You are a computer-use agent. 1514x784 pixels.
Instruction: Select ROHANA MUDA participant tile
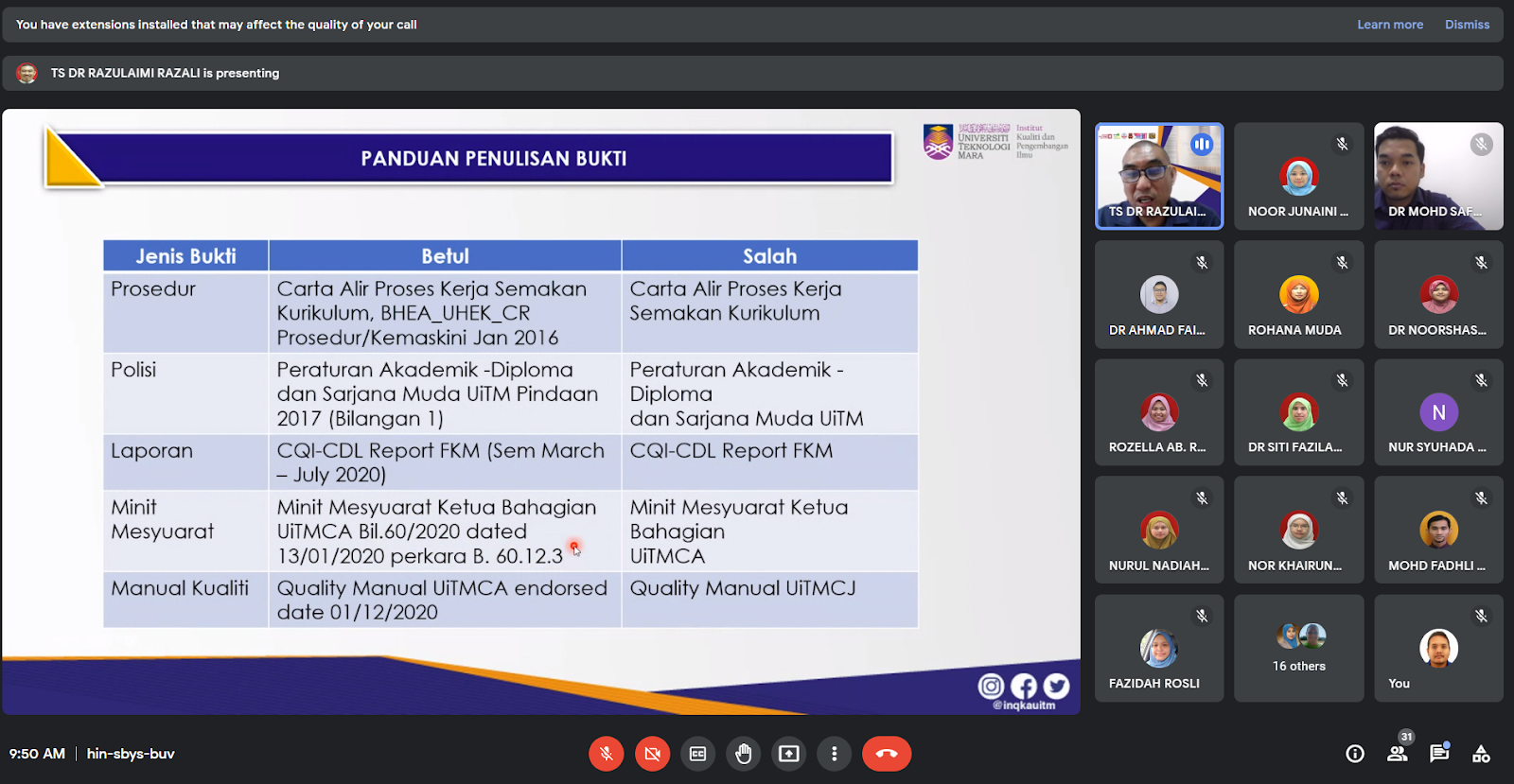(x=1298, y=294)
